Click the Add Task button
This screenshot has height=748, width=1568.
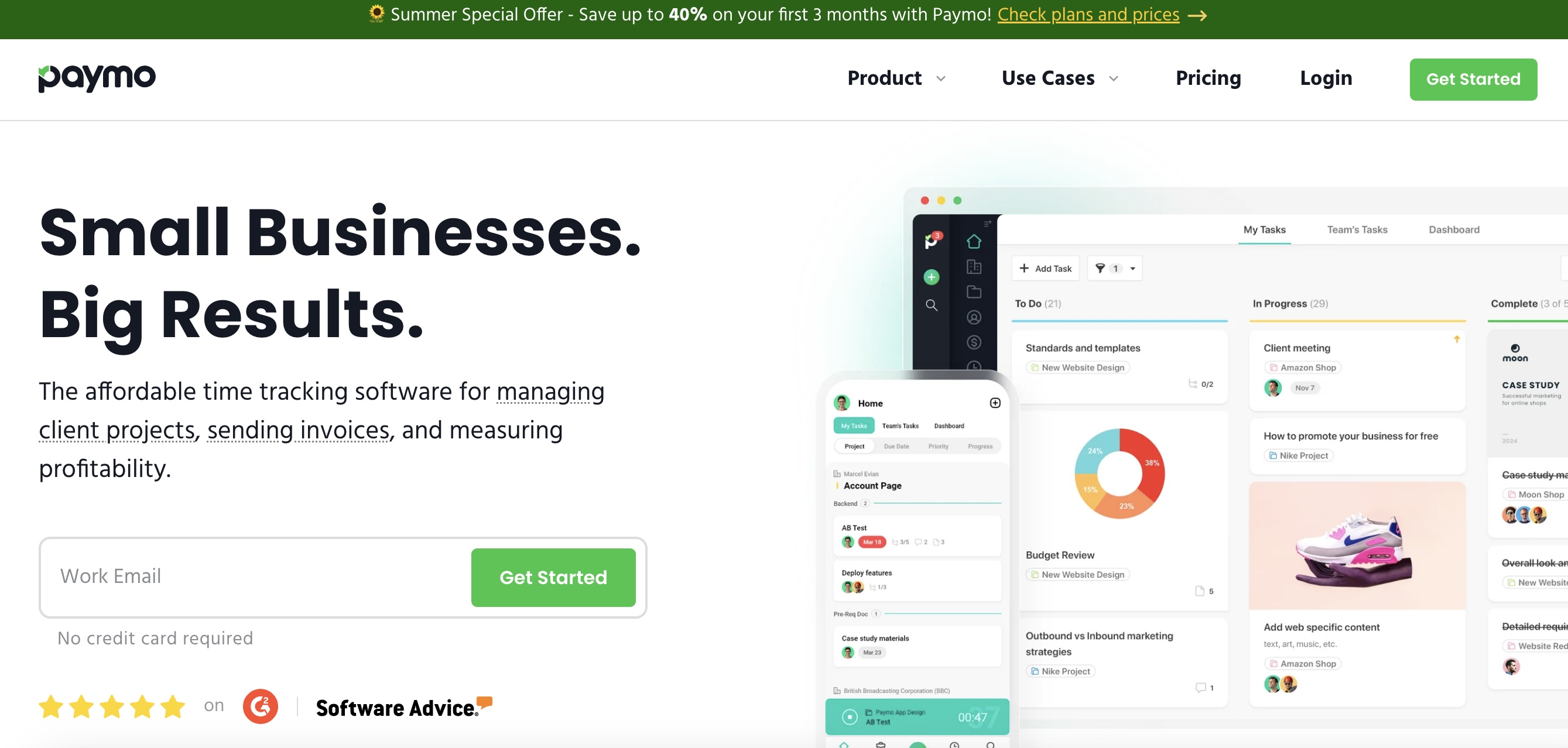[1045, 269]
